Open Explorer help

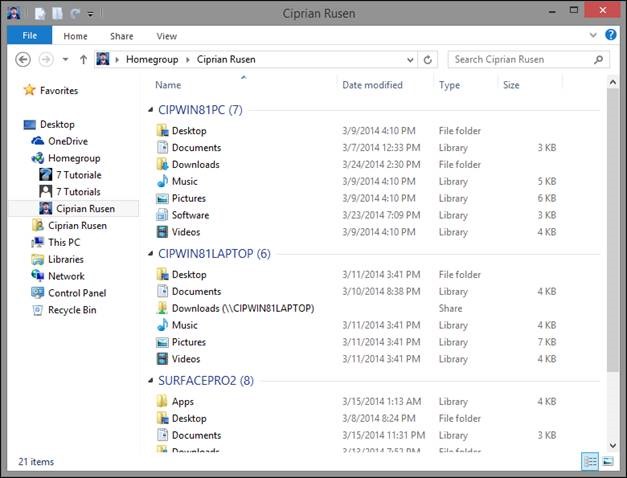coord(610,35)
